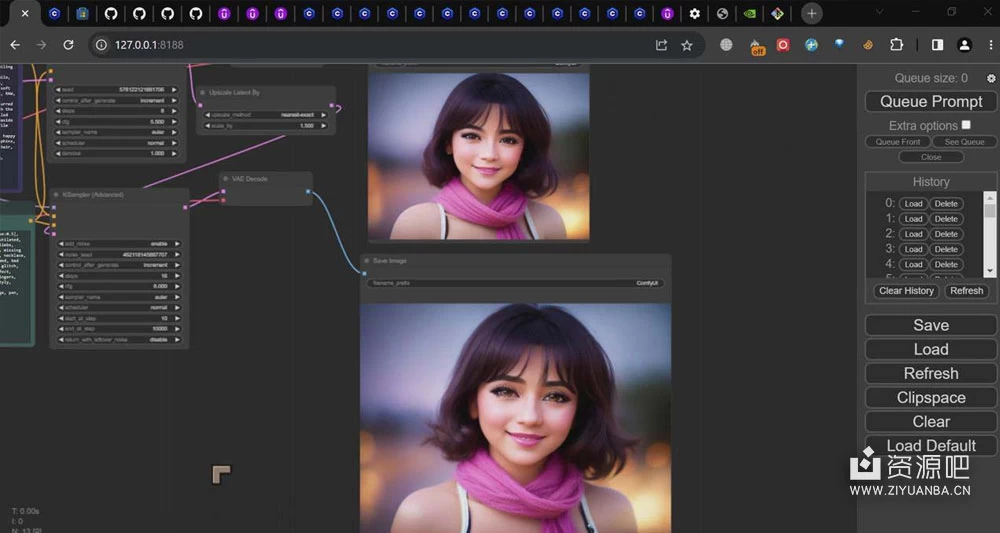Toggle add_noise enable widget
The width and height of the screenshot is (1000, 533).
119,244
